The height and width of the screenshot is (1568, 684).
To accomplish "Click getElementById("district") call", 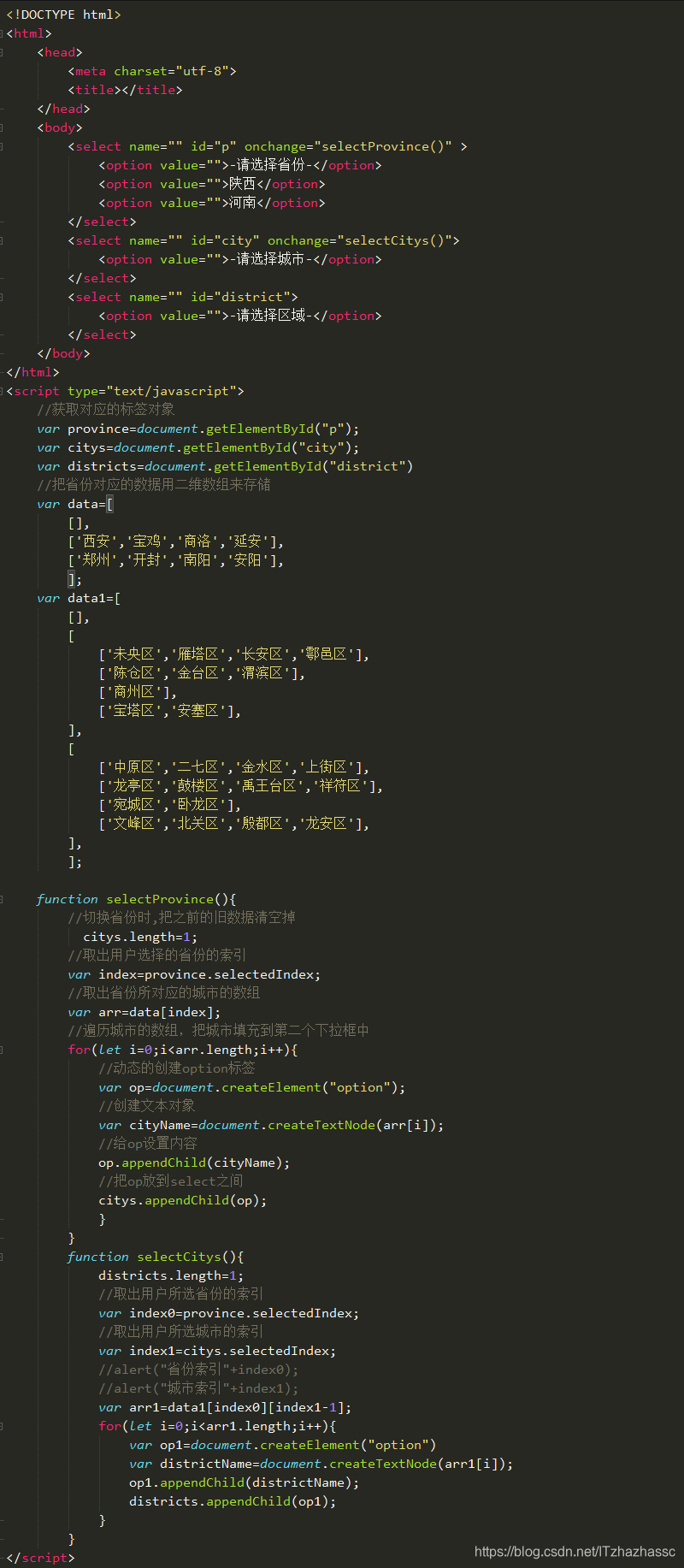I will [x=314, y=466].
